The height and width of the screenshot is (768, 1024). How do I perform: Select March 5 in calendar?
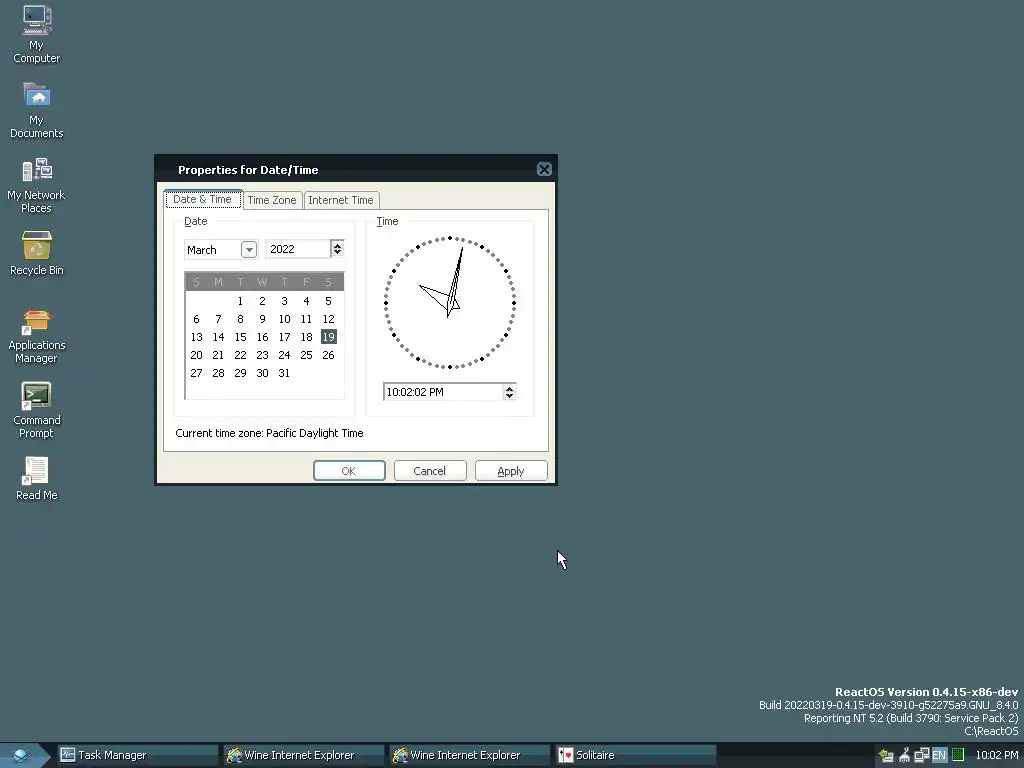pos(328,301)
